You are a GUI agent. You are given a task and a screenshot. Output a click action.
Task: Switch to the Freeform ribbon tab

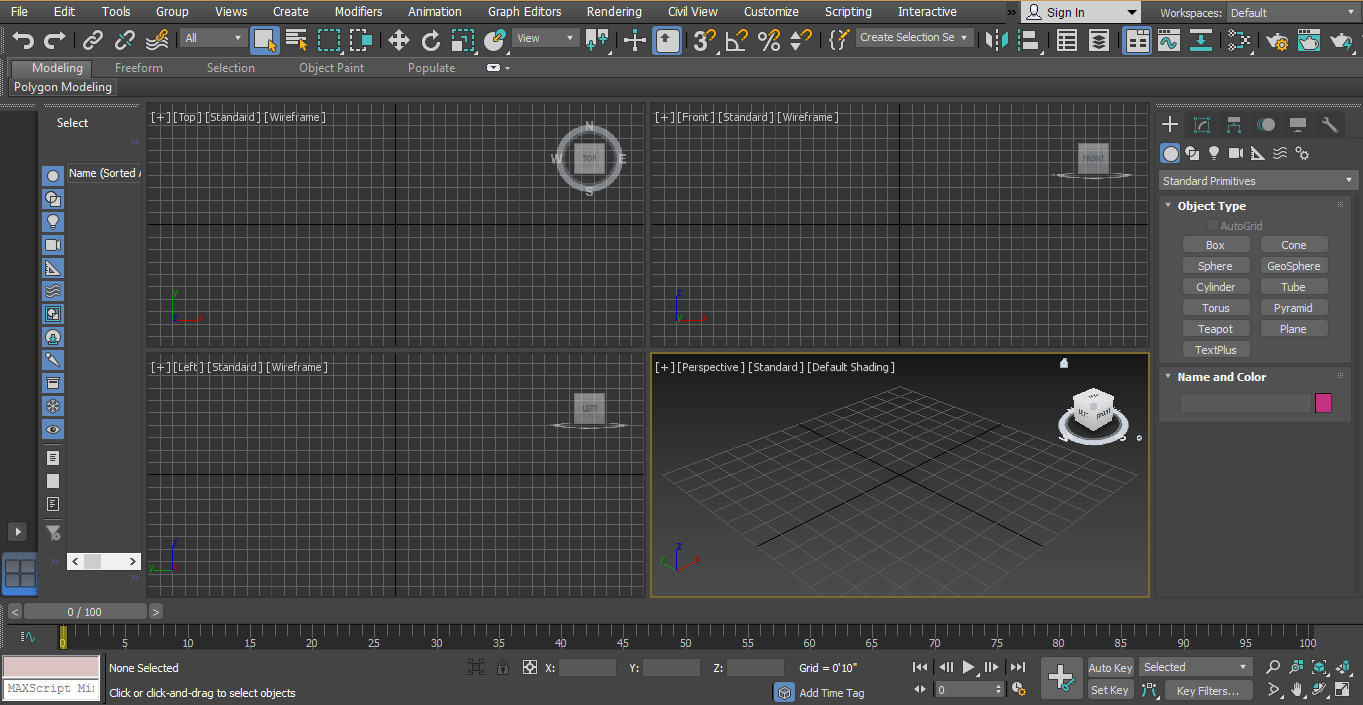point(137,67)
